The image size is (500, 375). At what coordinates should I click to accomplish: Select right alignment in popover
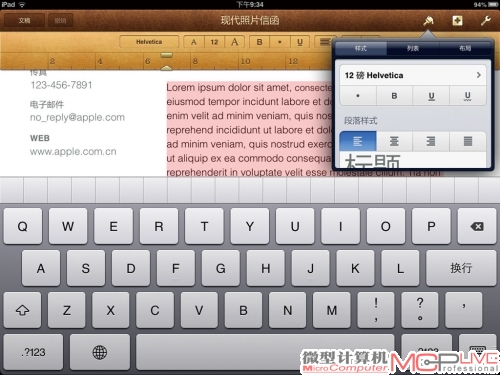click(431, 141)
